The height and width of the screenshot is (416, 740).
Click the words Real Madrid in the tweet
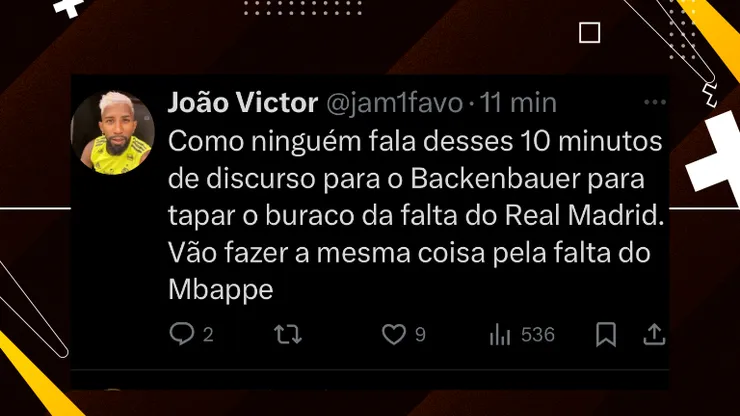[584, 215]
